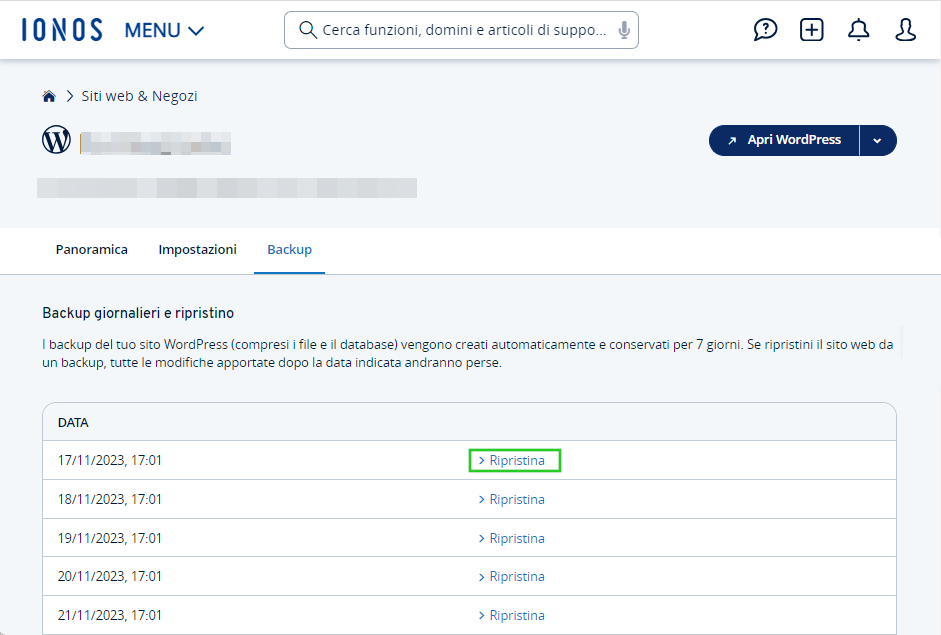The width and height of the screenshot is (941, 635).
Task: Click the WordPress logo icon
Action: (x=56, y=139)
